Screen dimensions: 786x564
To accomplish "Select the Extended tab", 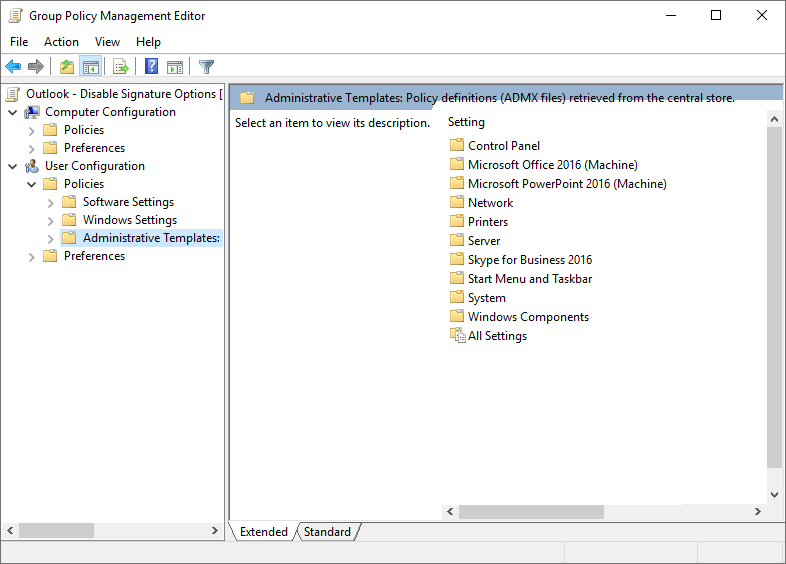I will point(263,532).
